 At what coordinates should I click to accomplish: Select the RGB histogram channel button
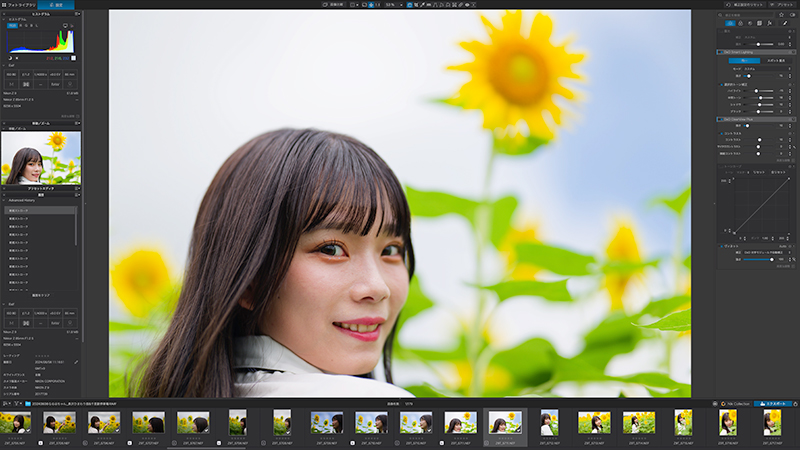(x=12, y=26)
